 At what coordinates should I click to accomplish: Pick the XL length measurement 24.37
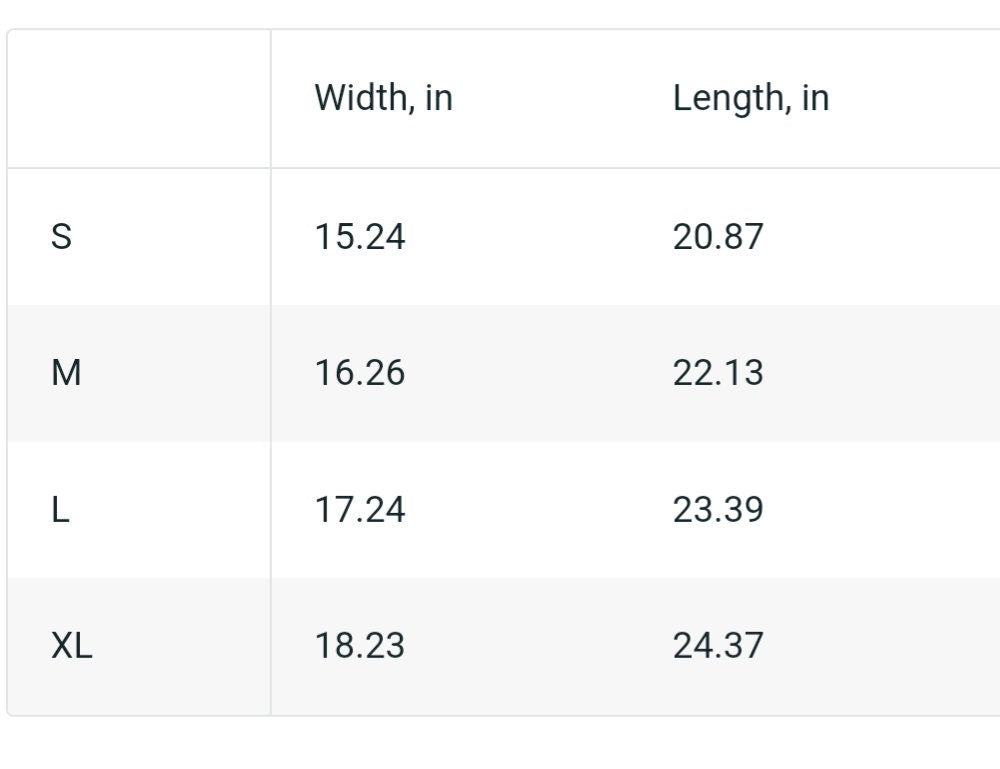(718, 645)
